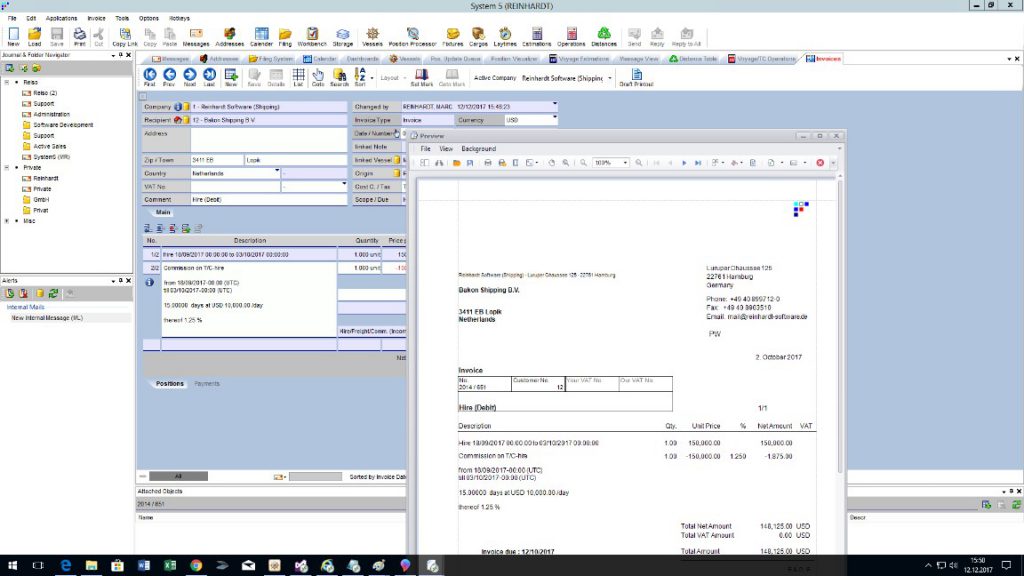
Task: Click the Distances toolbar icon
Action: point(604,36)
